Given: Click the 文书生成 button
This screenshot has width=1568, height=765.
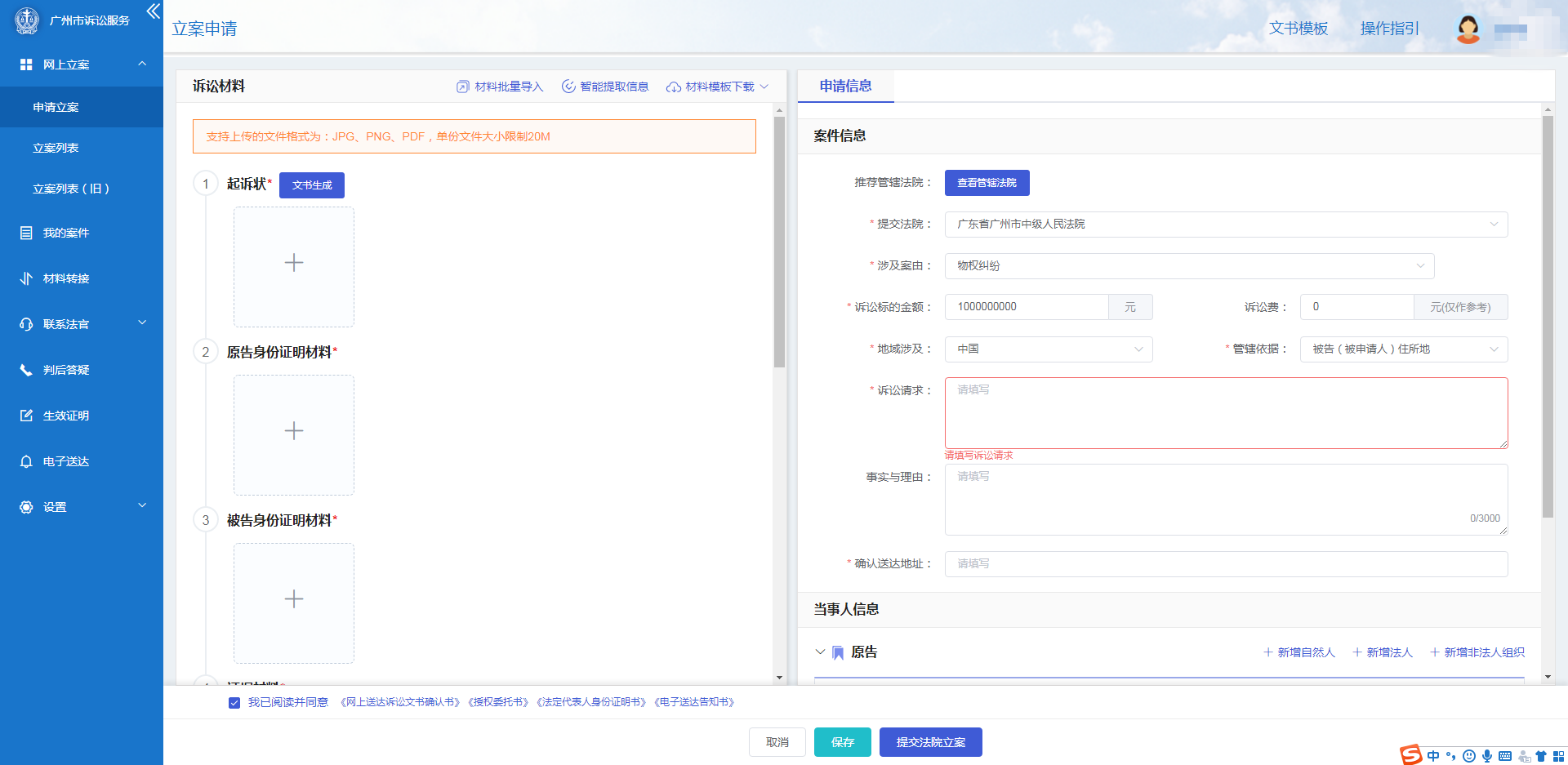Looking at the screenshot, I should click(x=312, y=185).
